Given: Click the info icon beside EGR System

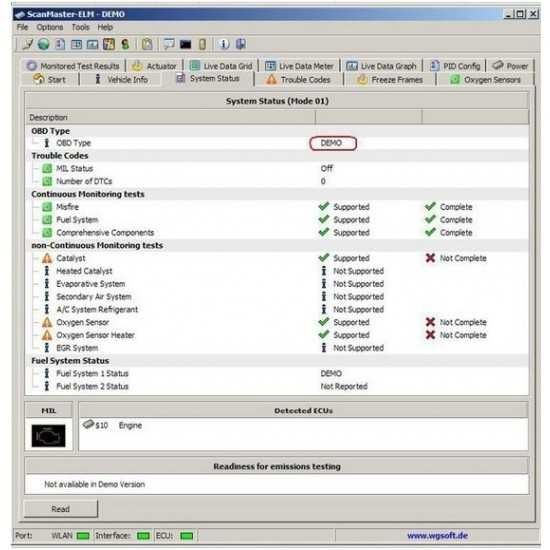Looking at the screenshot, I should click(46, 348).
